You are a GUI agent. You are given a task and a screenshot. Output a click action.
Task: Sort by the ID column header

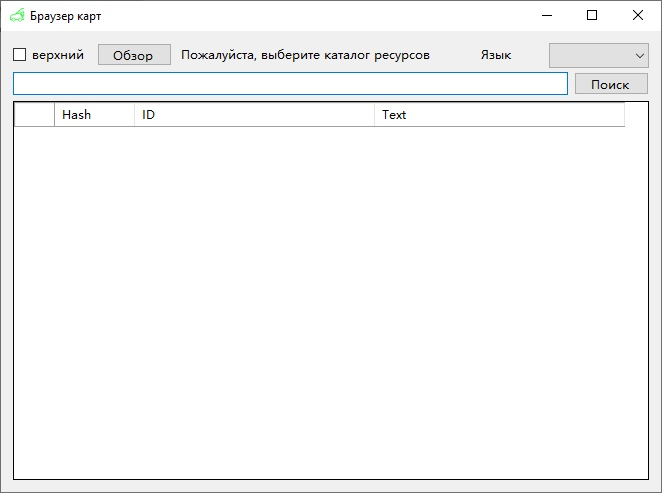tap(254, 115)
